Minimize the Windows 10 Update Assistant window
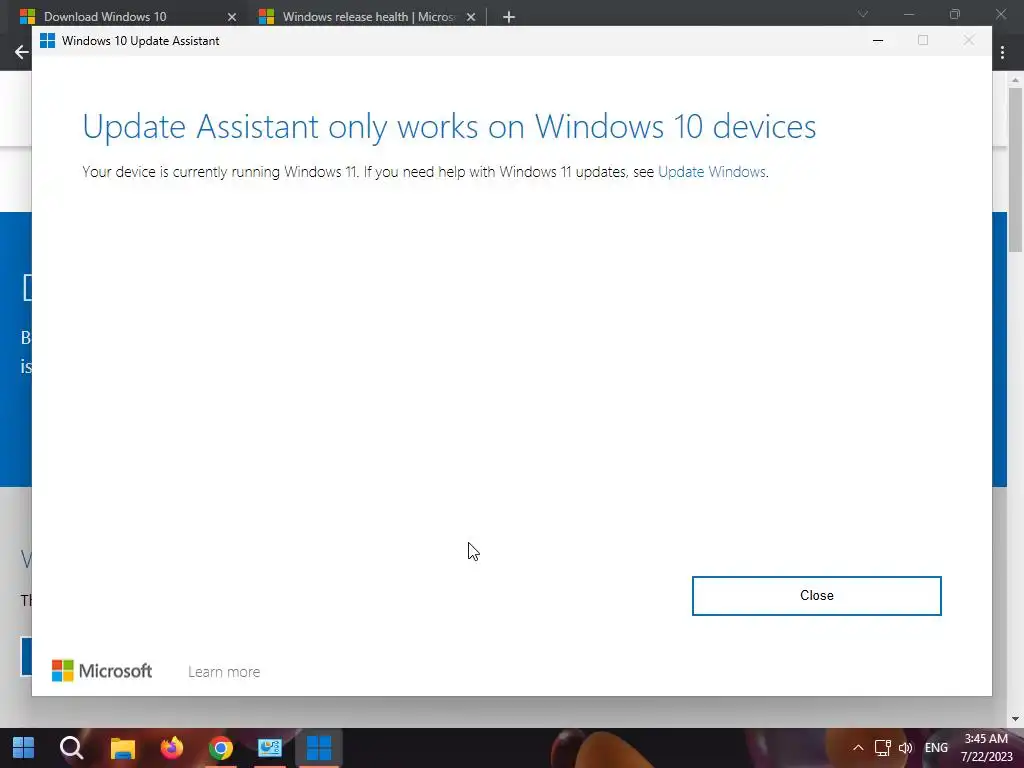The height and width of the screenshot is (768, 1024). 878,40
